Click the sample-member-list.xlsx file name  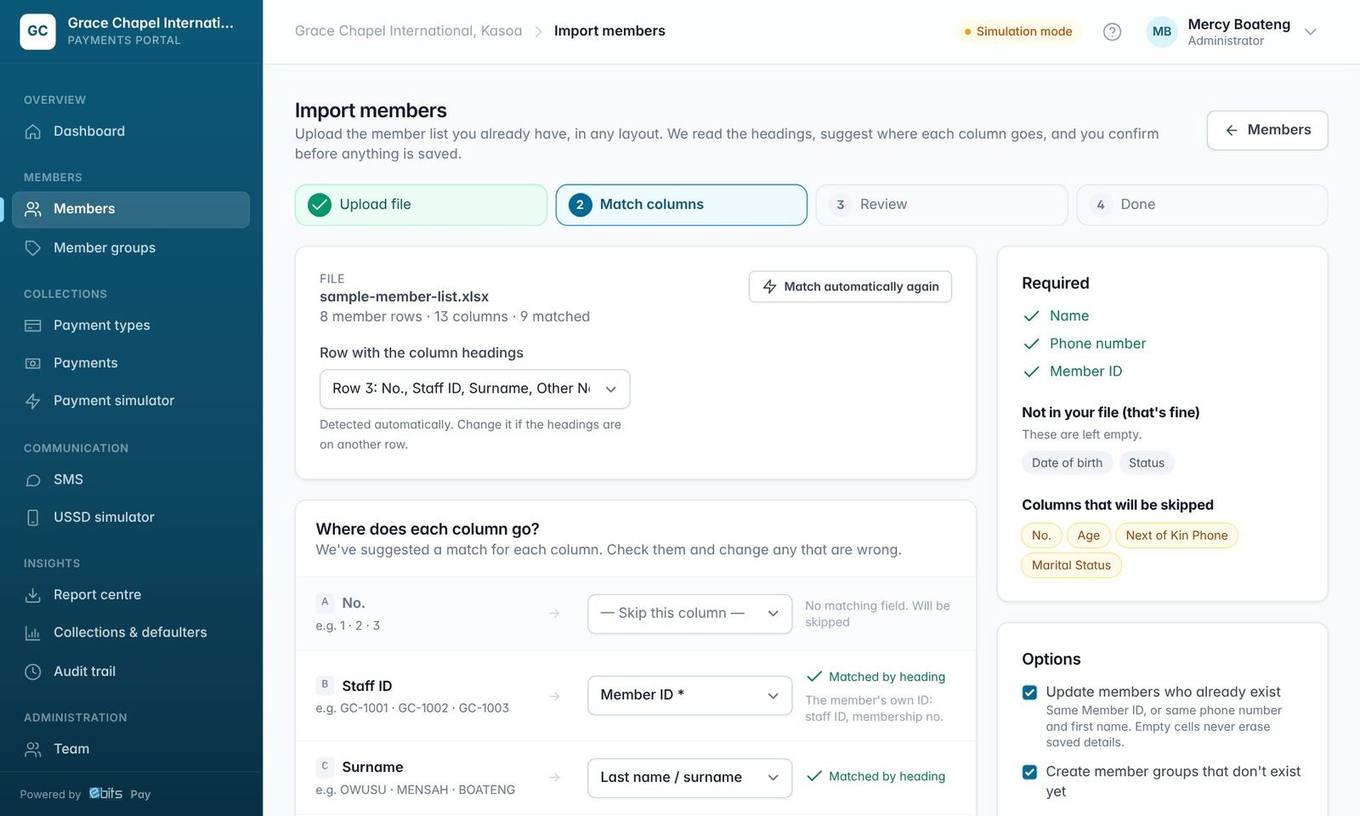pos(405,297)
